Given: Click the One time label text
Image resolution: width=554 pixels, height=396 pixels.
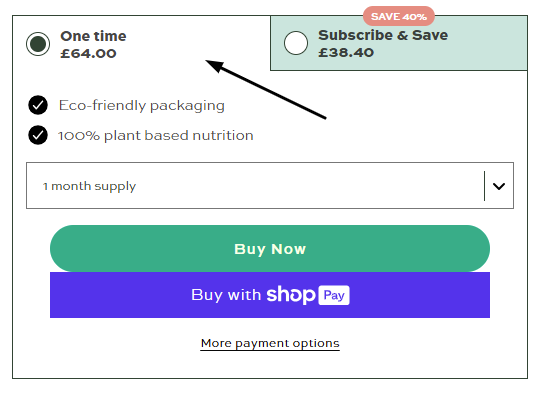Looking at the screenshot, I should pyautogui.click(x=93, y=36).
